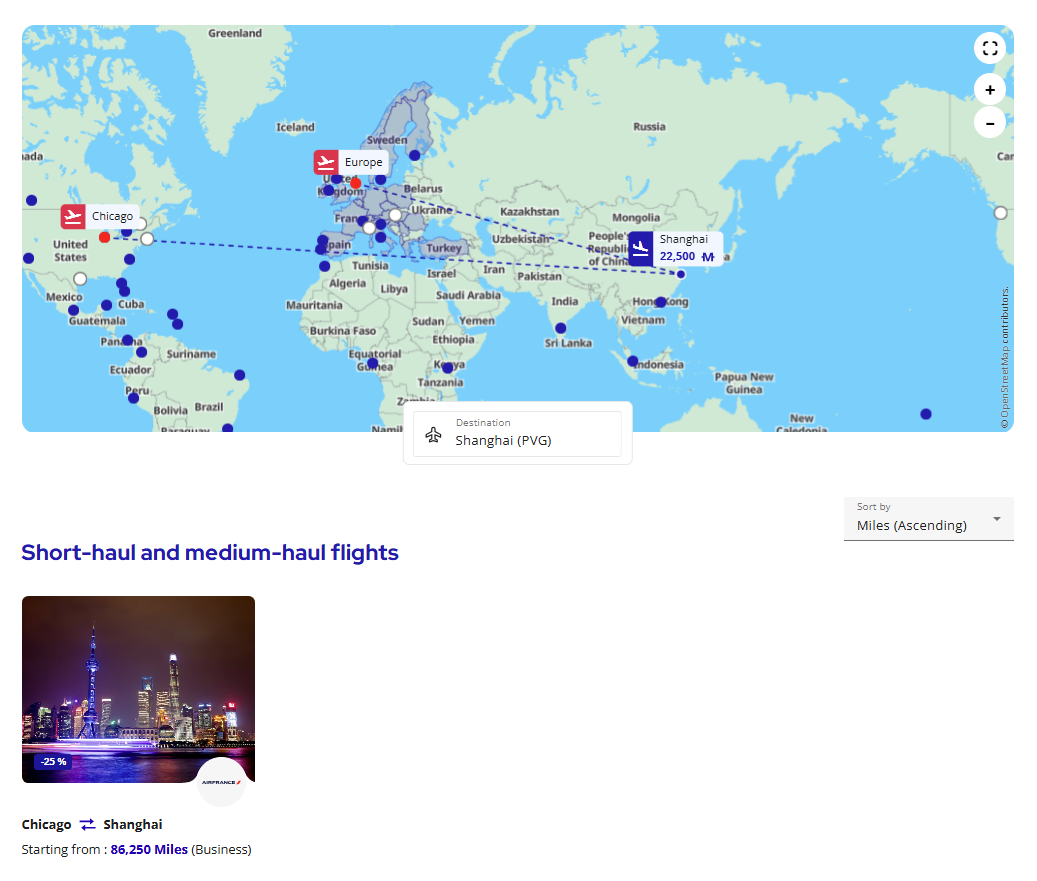1037x881 pixels.
Task: Click the Hong Kong destination dot
Action: coord(660,302)
